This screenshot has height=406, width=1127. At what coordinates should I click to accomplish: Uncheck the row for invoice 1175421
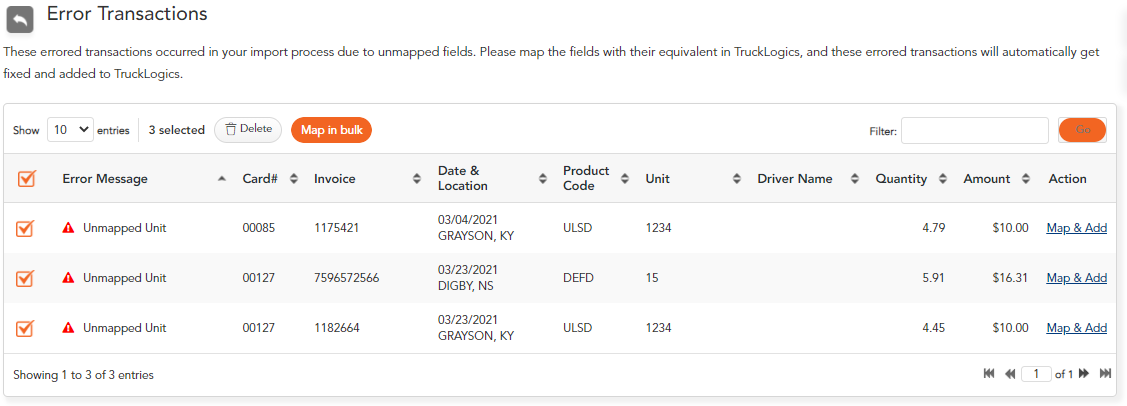[24, 228]
